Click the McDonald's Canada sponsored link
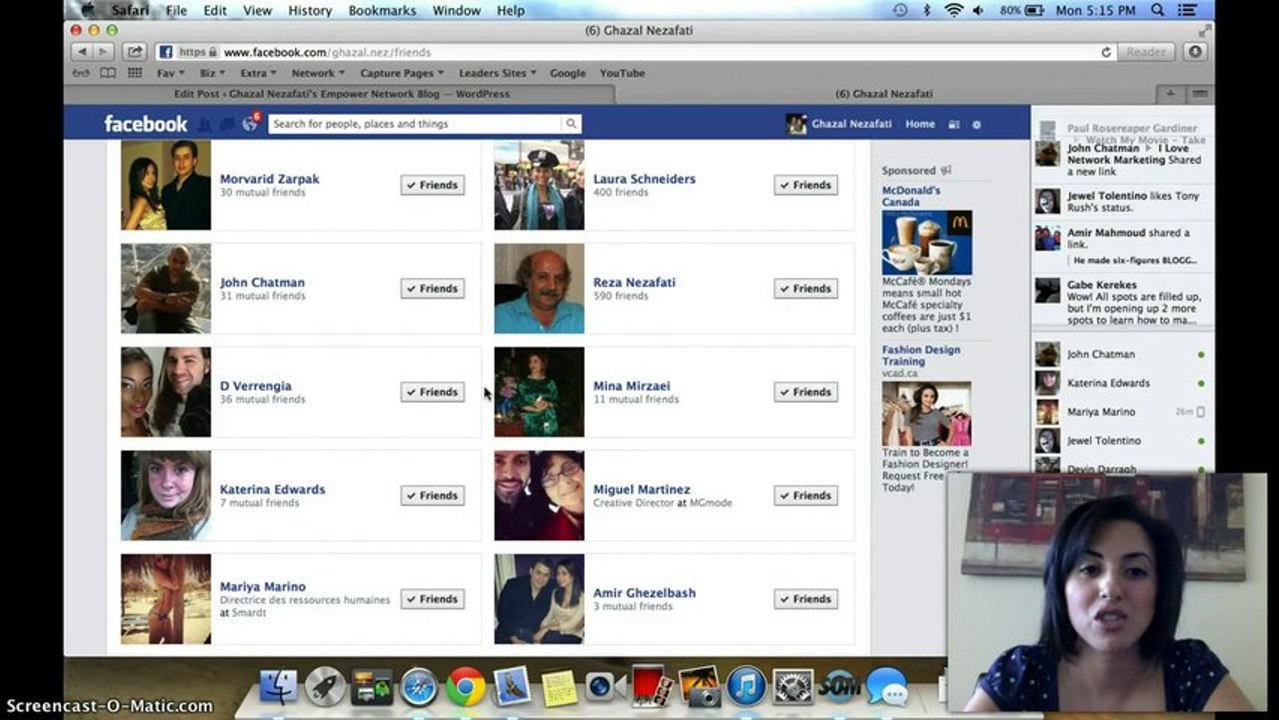 point(911,196)
